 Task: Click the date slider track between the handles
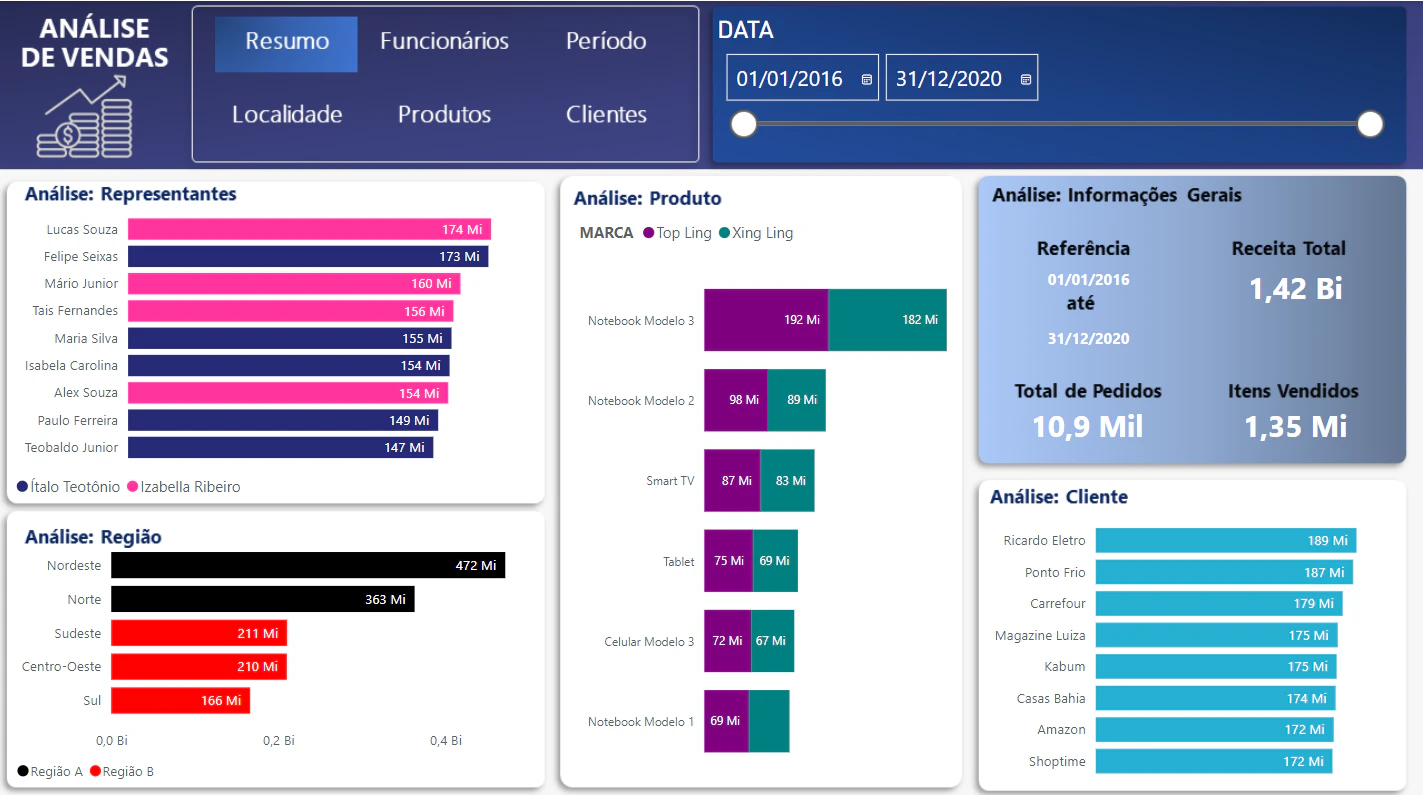[x=1057, y=124]
